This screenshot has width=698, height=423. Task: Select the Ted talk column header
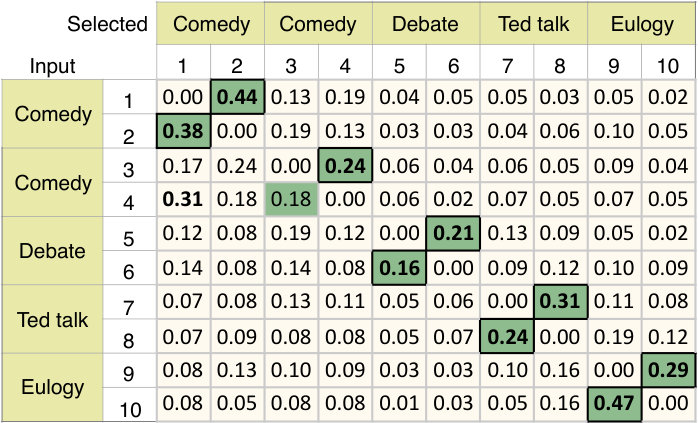tap(534, 23)
